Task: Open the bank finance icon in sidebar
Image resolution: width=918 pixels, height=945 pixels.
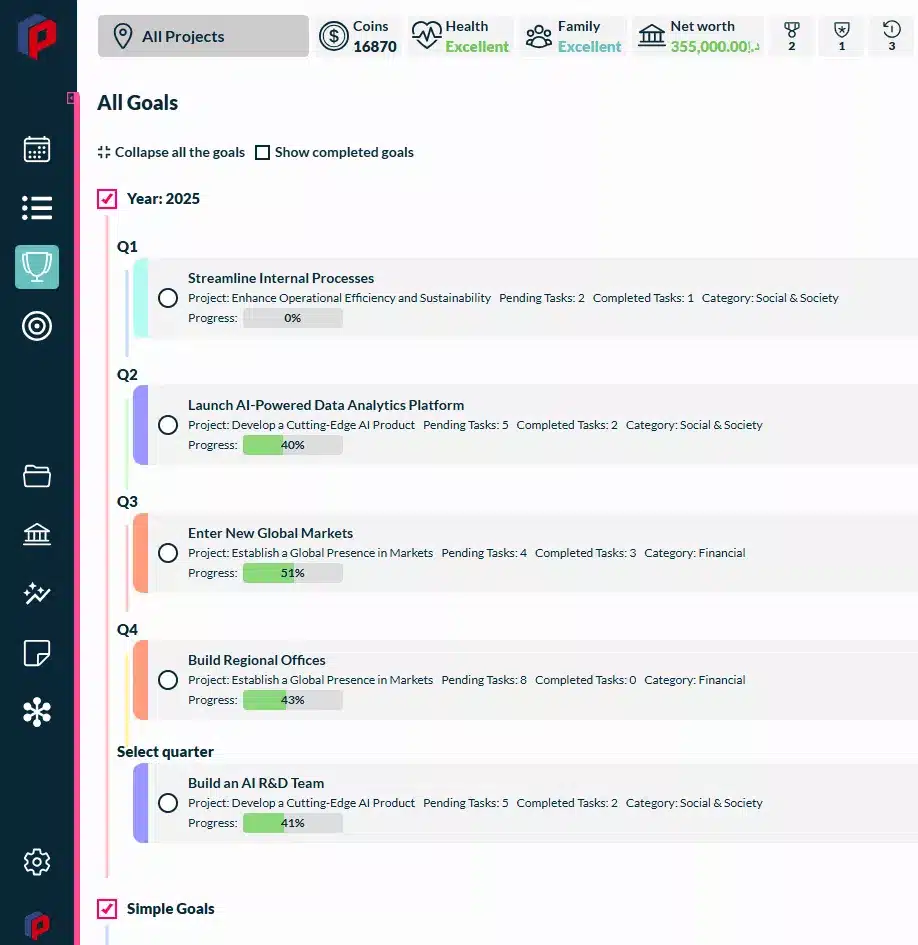Action: point(37,534)
